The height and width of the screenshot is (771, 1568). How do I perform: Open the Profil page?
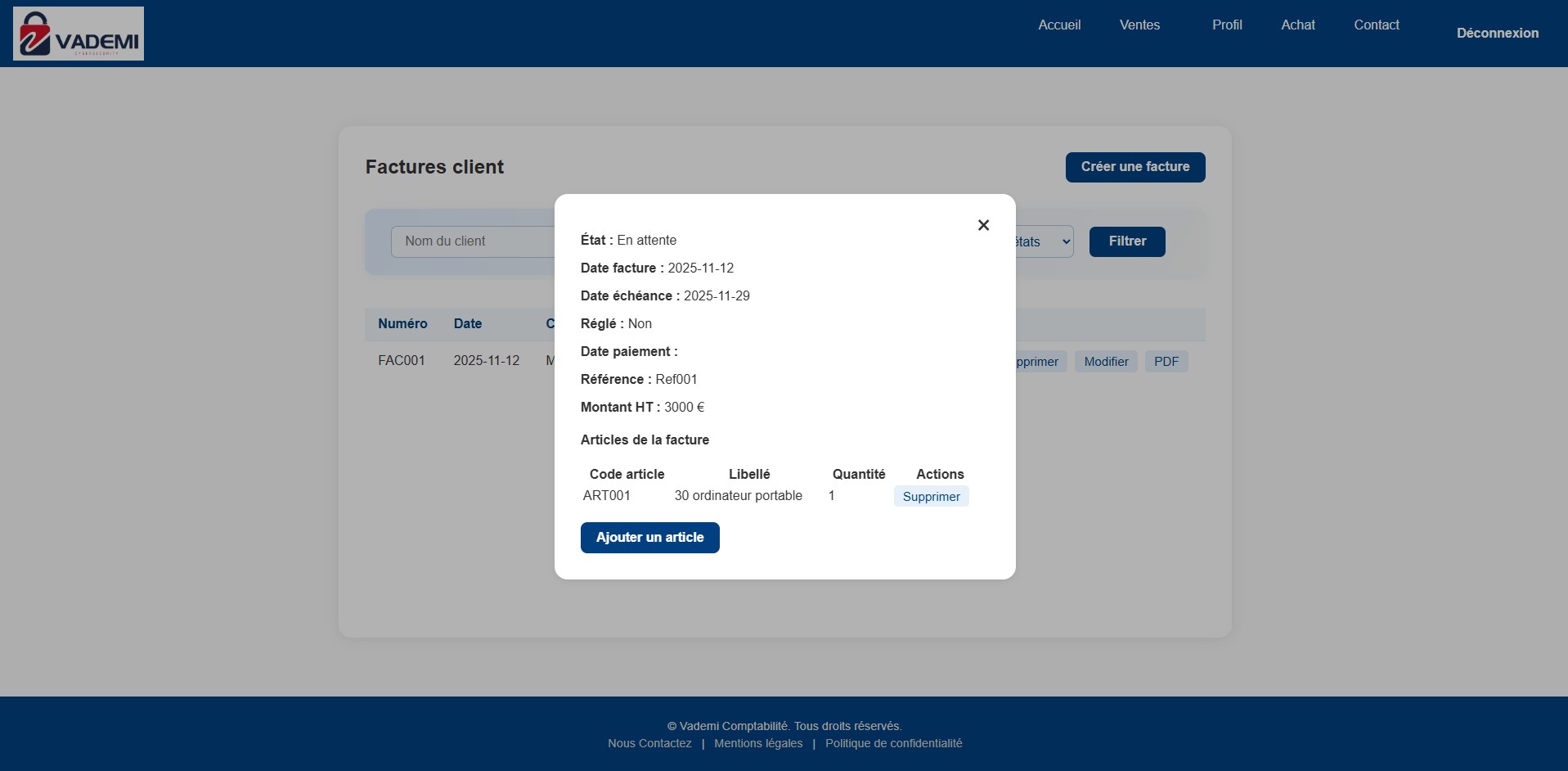click(1227, 25)
